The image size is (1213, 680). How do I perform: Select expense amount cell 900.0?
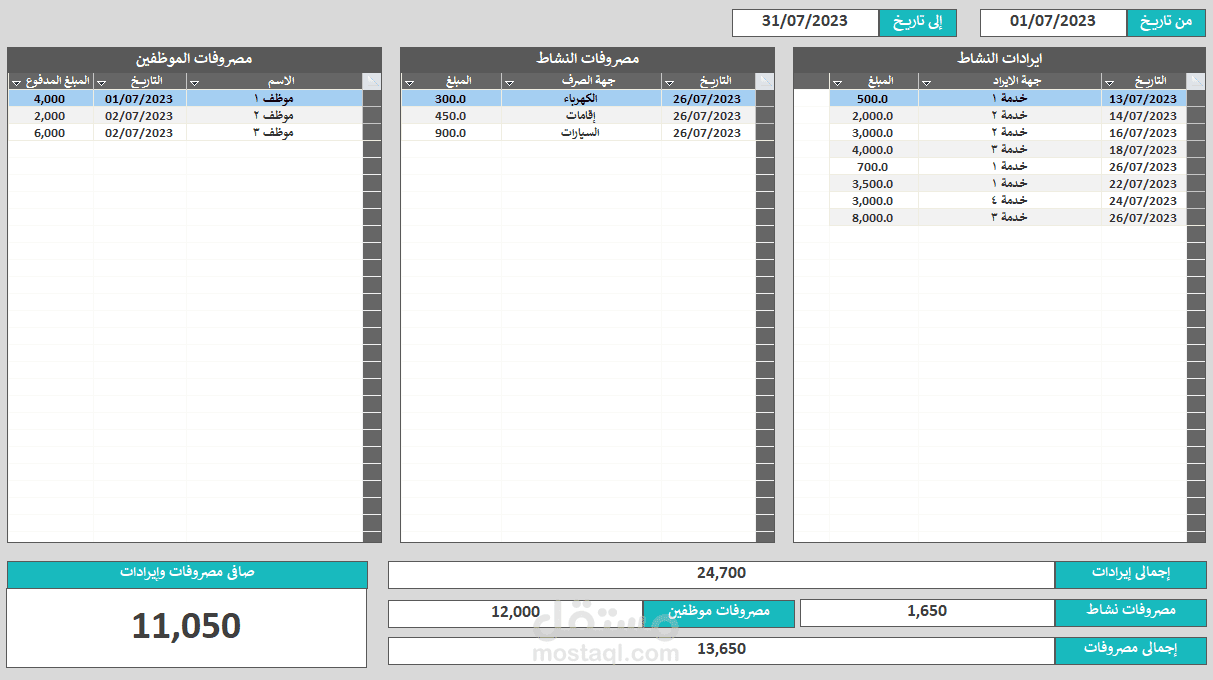[451, 133]
